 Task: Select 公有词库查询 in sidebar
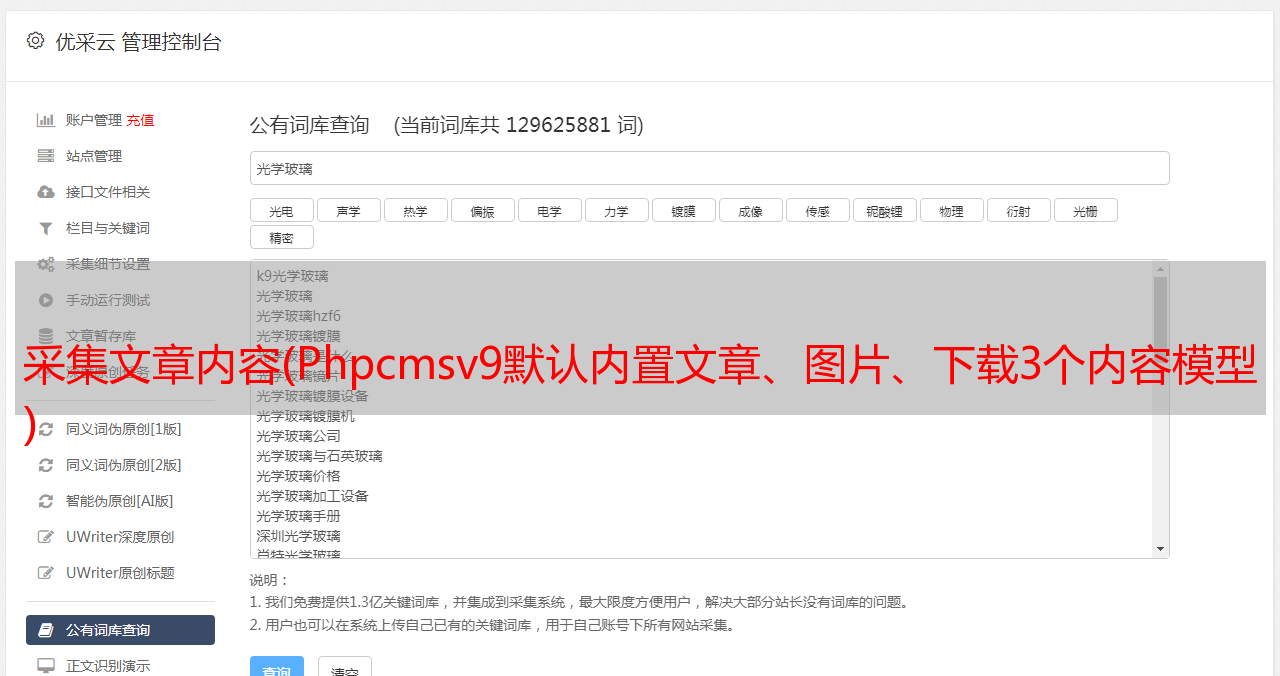[x=120, y=630]
